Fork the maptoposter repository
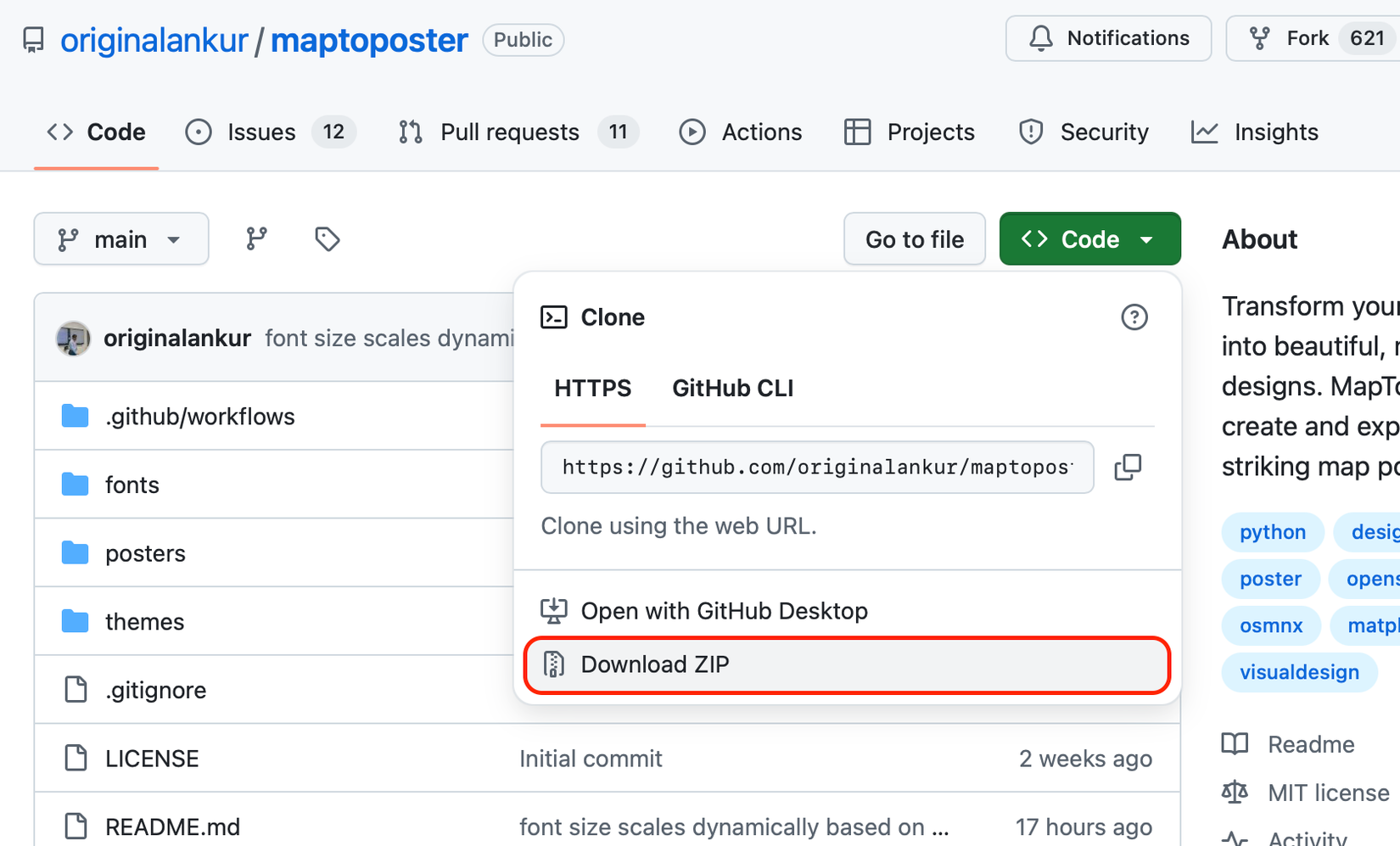The height and width of the screenshot is (846, 1400). [x=1307, y=38]
